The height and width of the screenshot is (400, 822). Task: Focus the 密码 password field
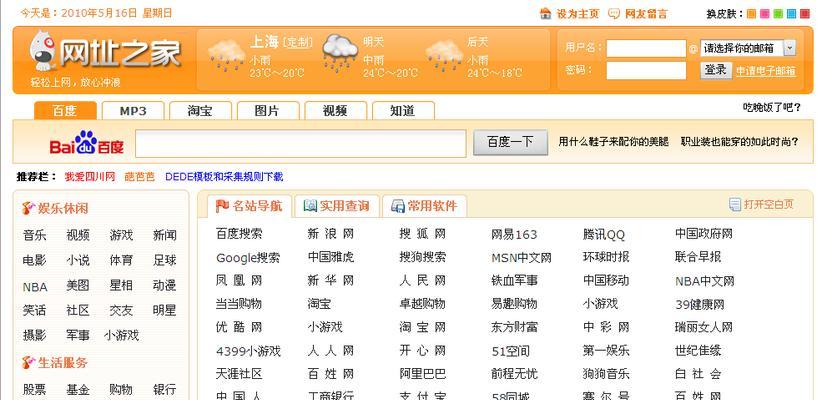[x=646, y=70]
